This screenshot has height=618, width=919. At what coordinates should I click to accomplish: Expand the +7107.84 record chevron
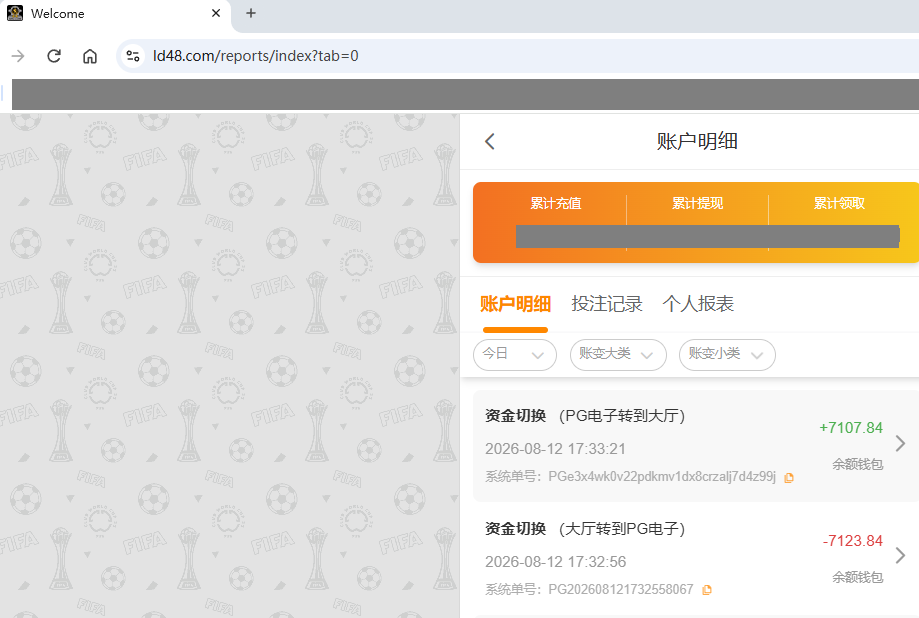coord(901,443)
